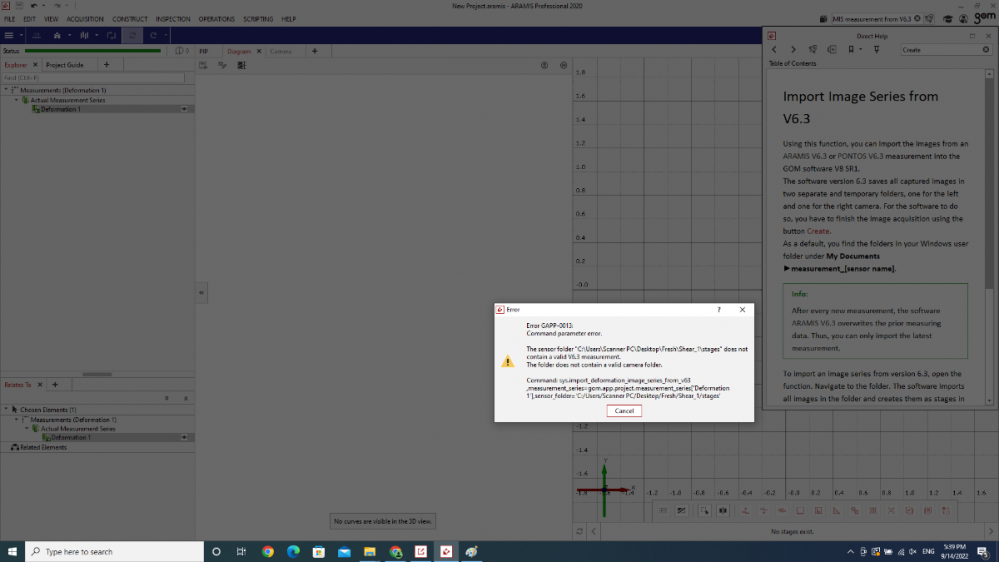Click the green Status progress bar
The image size is (999, 562).
click(93, 51)
